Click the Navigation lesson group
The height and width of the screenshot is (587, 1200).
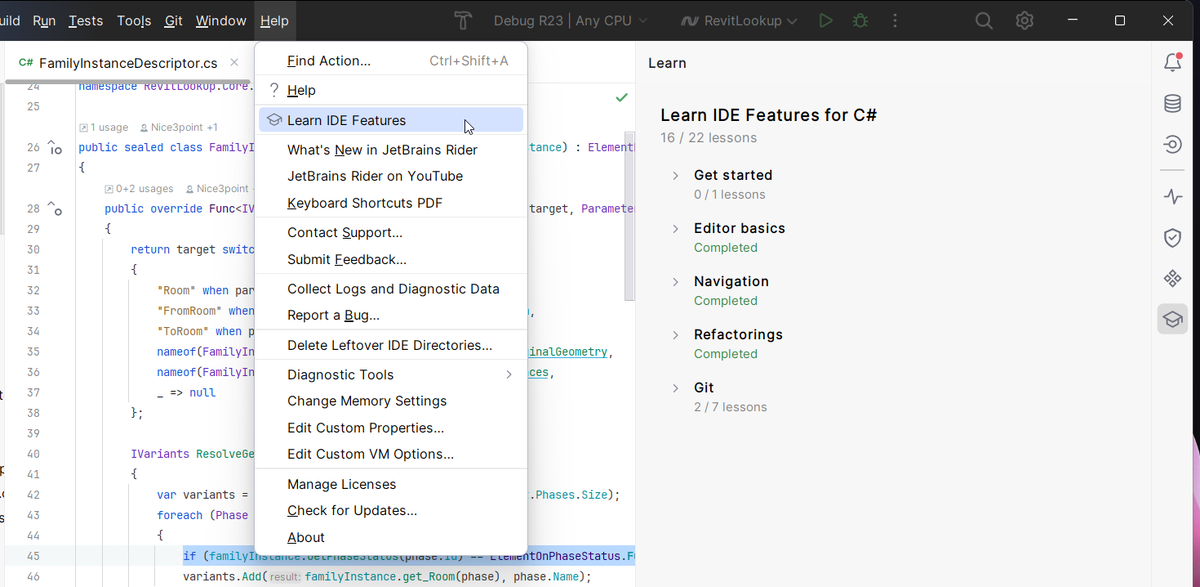coord(731,282)
